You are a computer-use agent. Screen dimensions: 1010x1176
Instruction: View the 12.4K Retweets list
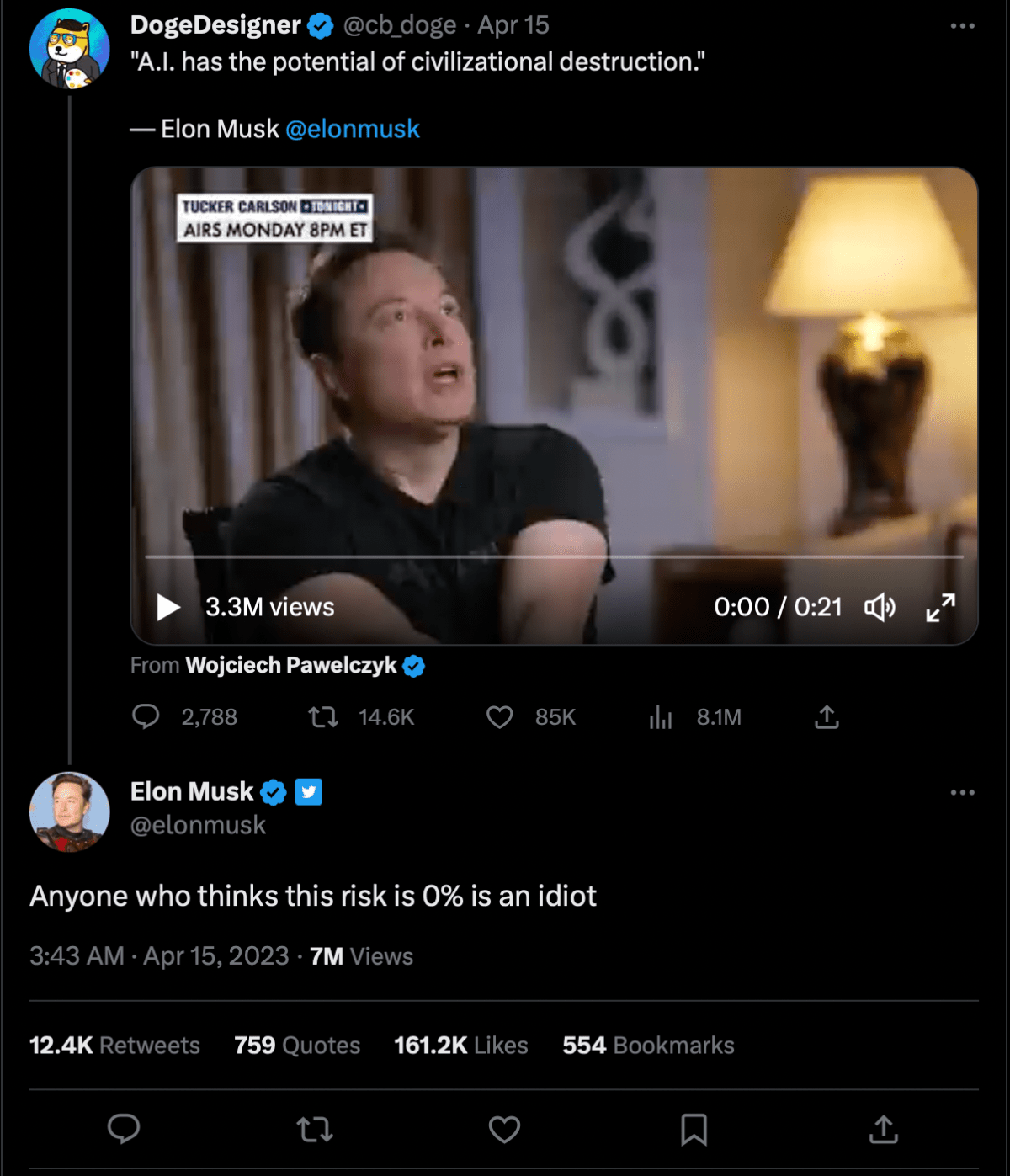114,1046
